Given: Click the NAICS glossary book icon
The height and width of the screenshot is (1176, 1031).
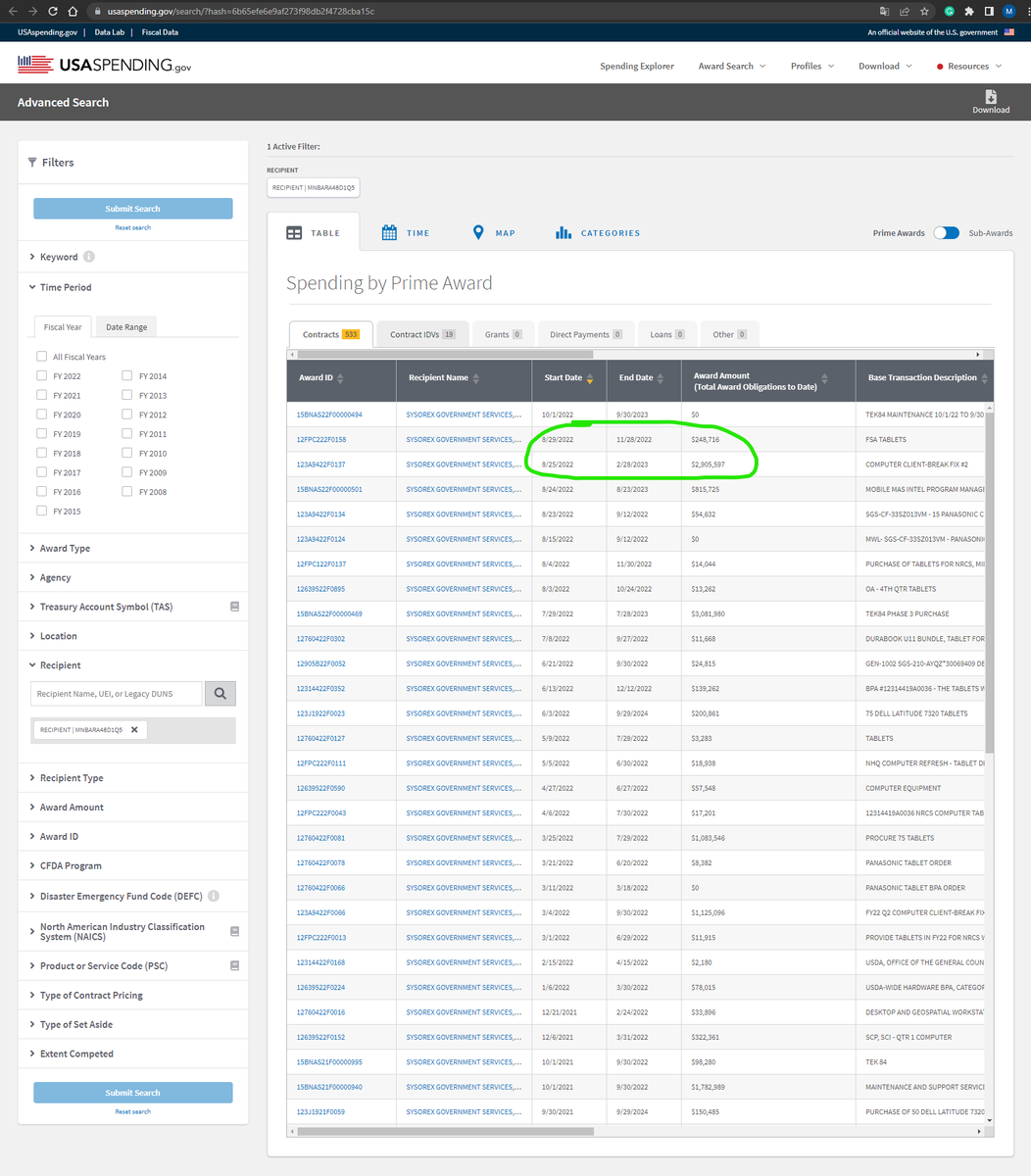Looking at the screenshot, I should click(x=234, y=931).
